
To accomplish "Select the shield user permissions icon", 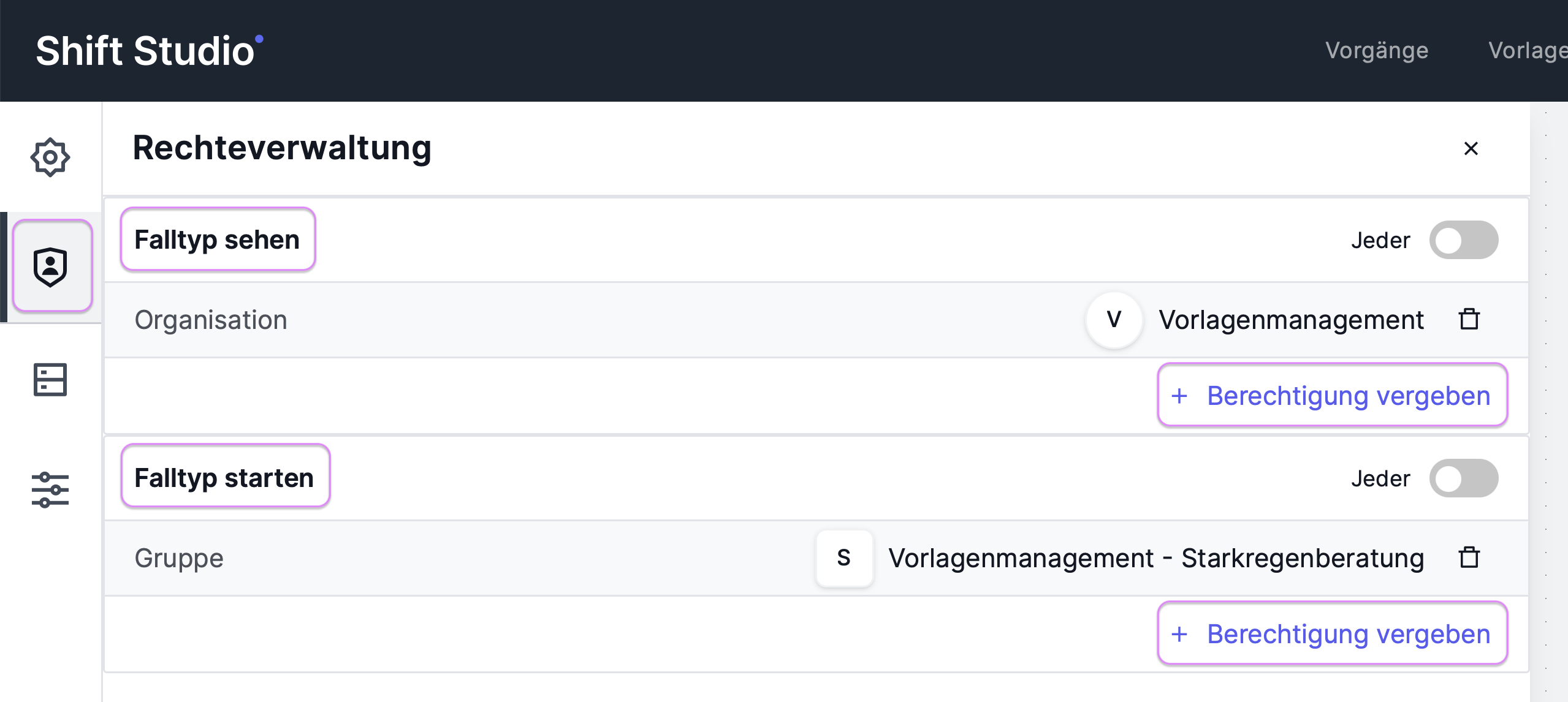I will coord(52,266).
